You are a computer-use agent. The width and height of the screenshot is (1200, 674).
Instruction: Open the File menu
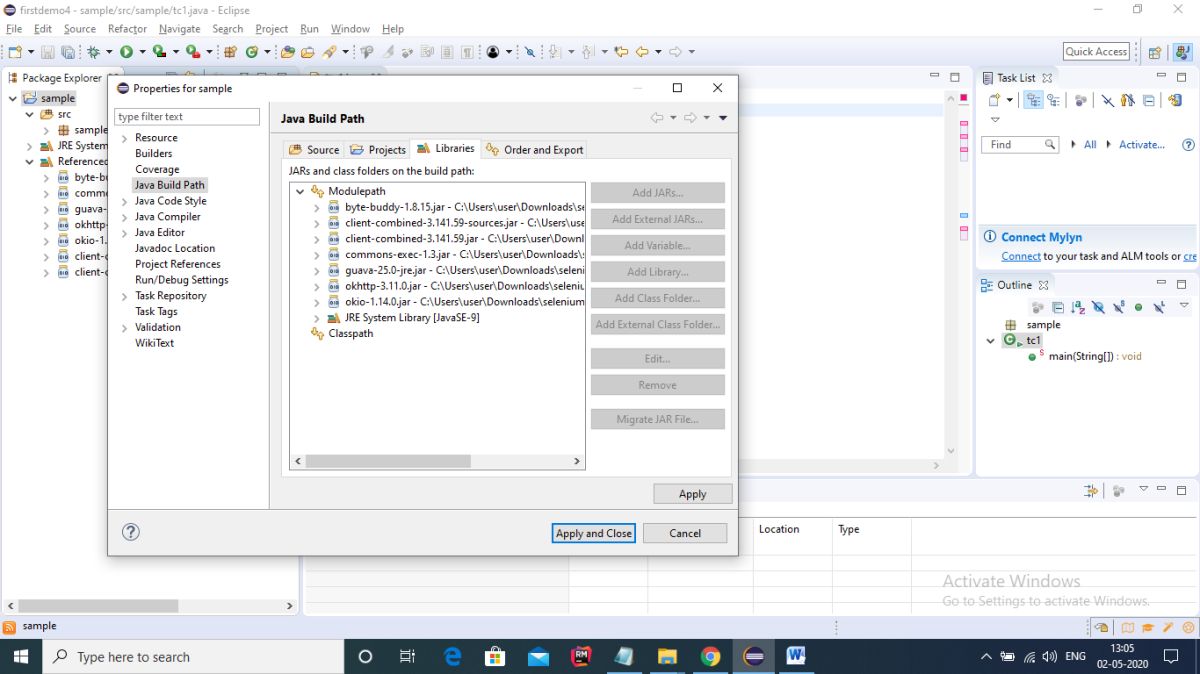click(14, 29)
